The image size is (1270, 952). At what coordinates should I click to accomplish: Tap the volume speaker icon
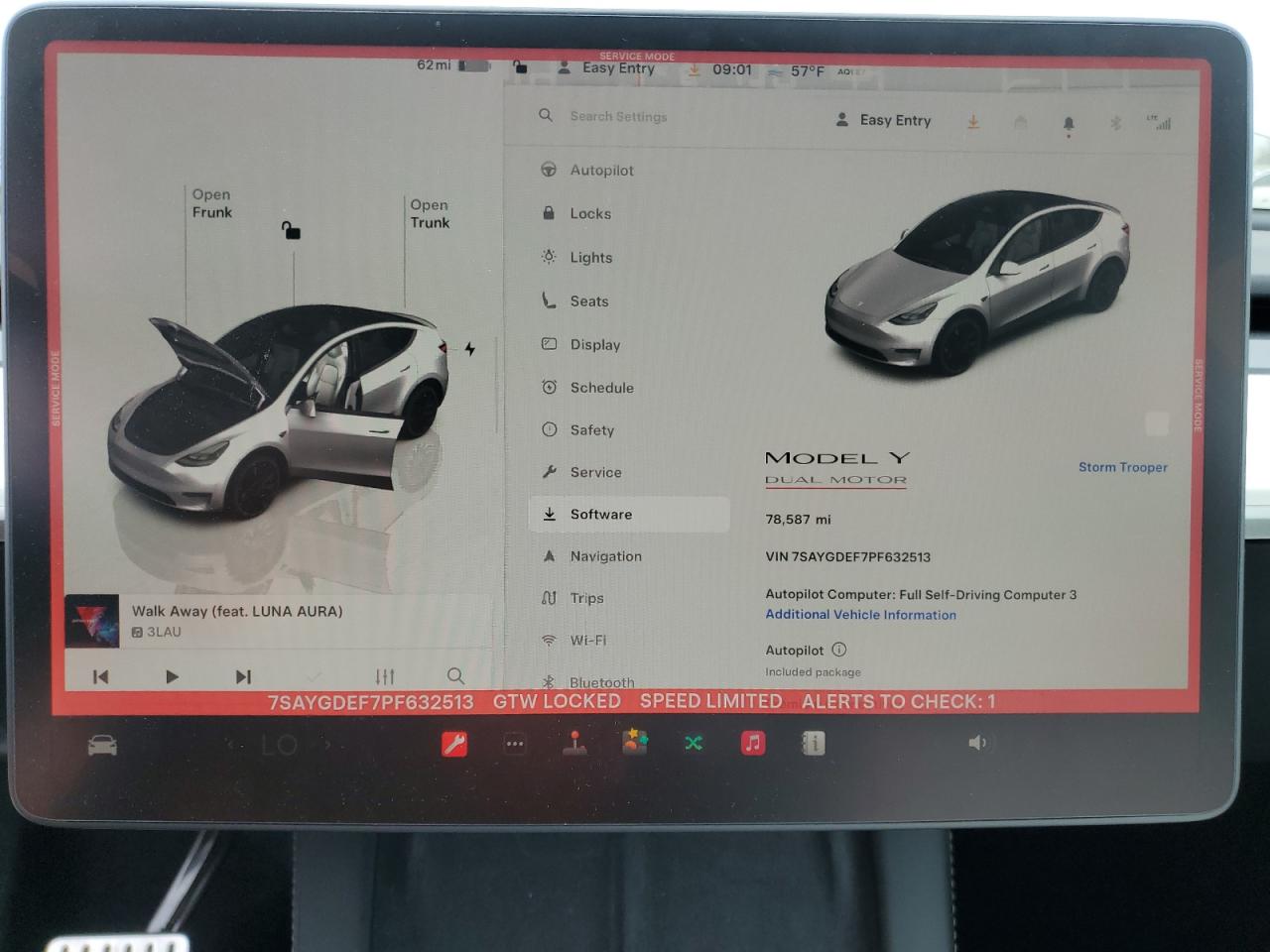(977, 743)
